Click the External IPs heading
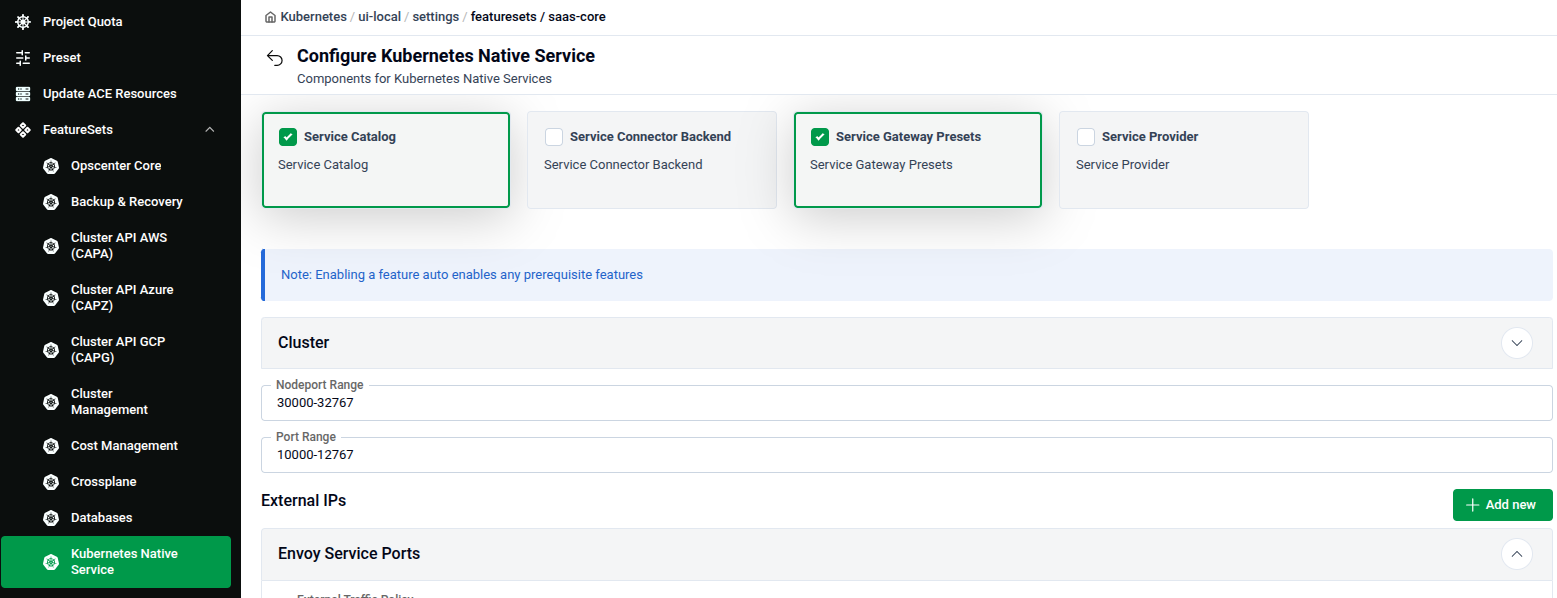This screenshot has height=598, width=1557. tap(303, 501)
